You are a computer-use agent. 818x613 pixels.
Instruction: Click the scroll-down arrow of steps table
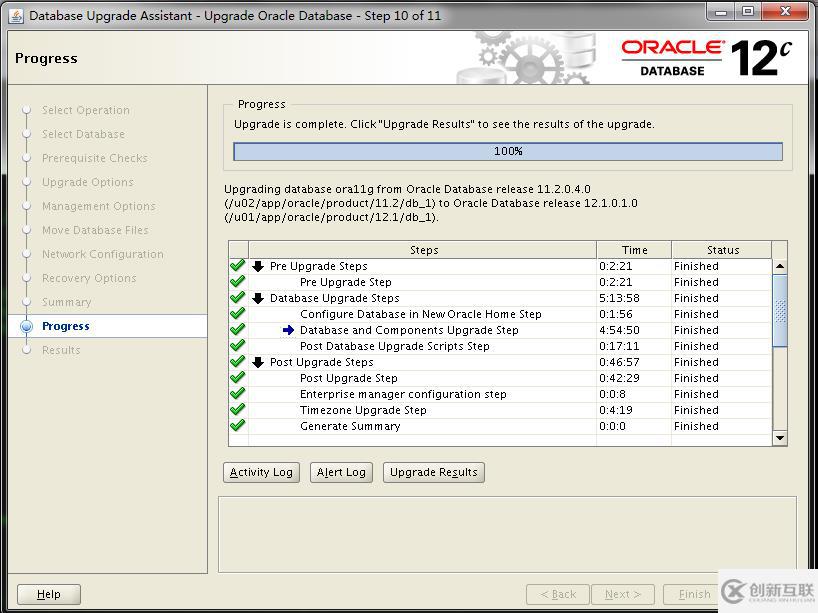[780, 438]
